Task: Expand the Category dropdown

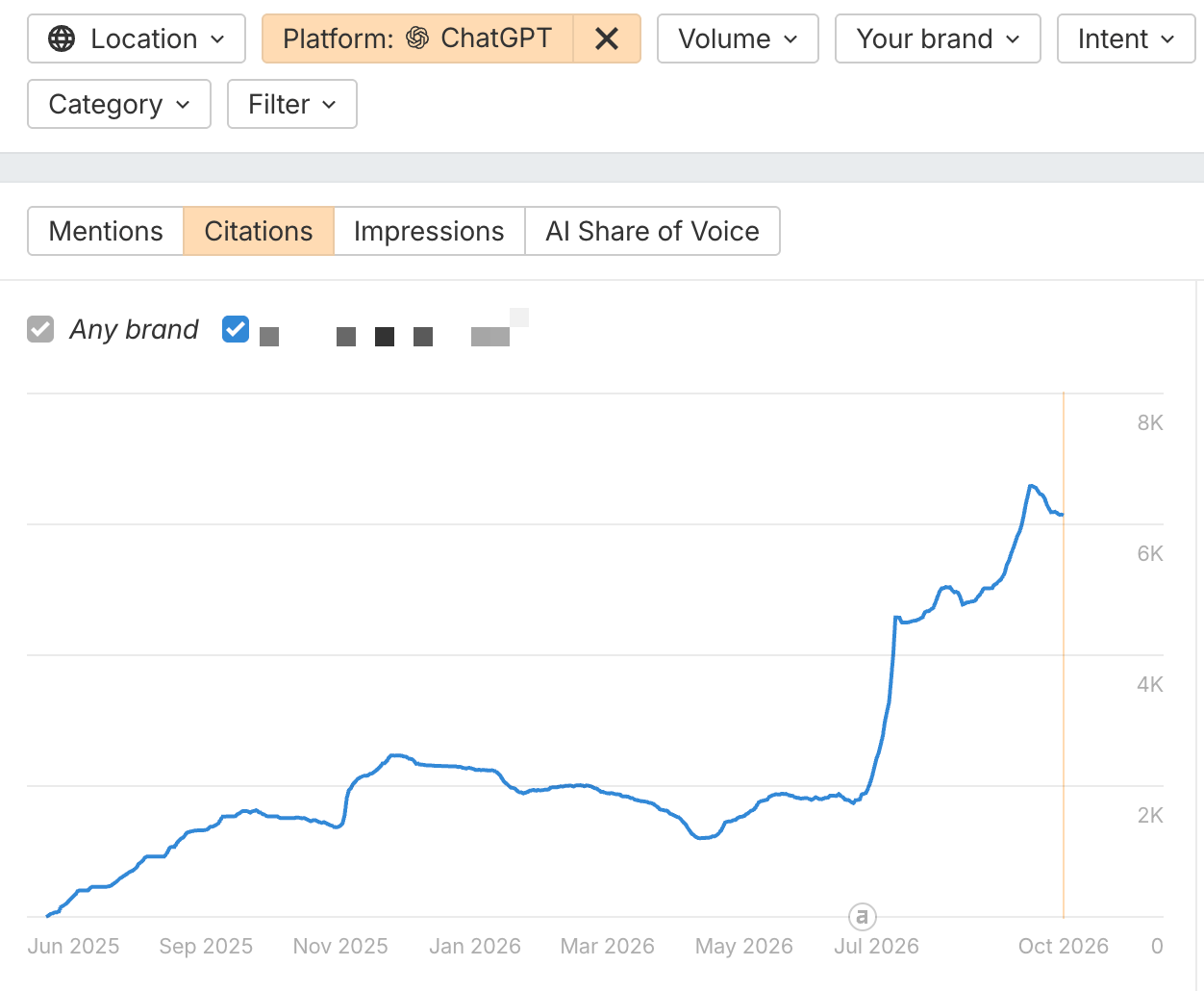Action: (x=119, y=104)
